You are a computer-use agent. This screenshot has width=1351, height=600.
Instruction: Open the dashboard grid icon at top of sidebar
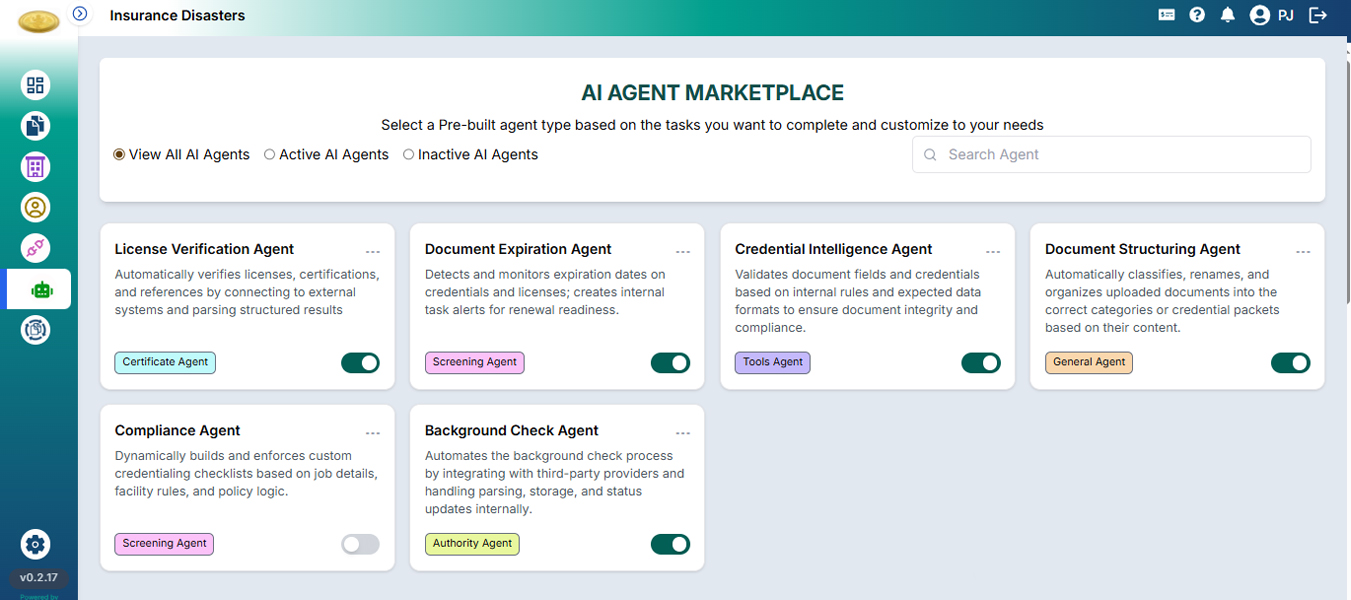tap(35, 85)
